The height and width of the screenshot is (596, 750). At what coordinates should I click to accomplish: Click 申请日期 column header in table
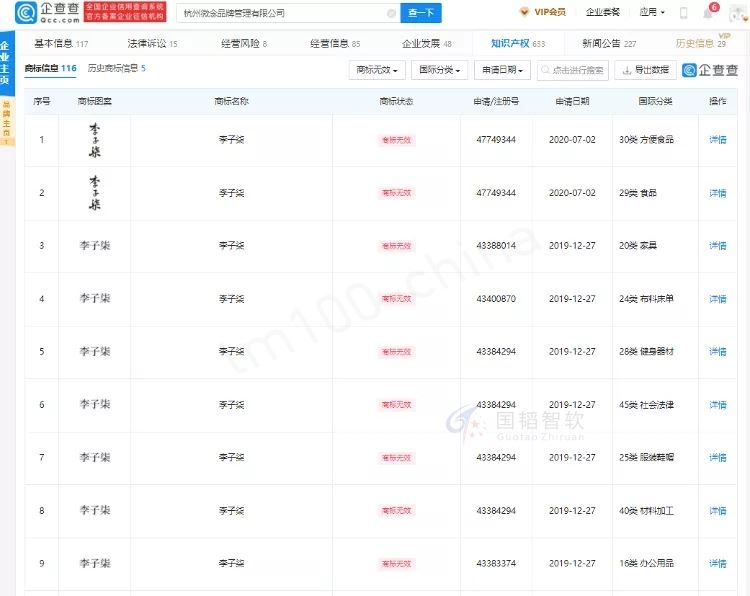[572, 101]
